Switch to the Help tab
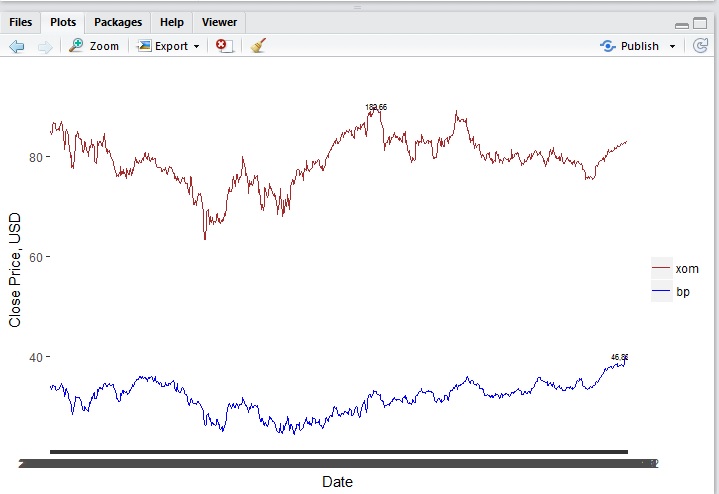 [x=172, y=22]
